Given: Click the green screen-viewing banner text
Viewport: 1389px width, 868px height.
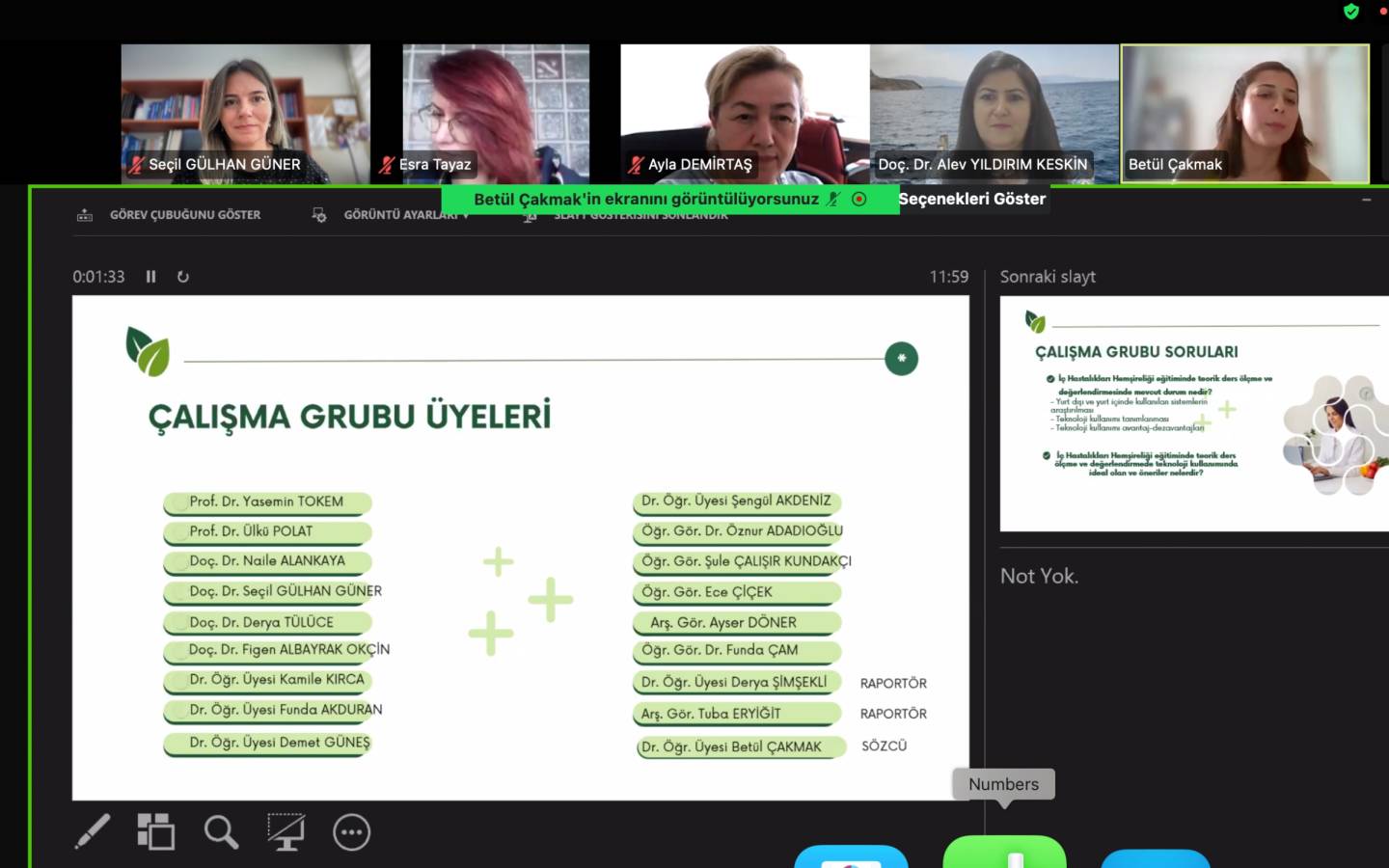Looking at the screenshot, I should 646,199.
